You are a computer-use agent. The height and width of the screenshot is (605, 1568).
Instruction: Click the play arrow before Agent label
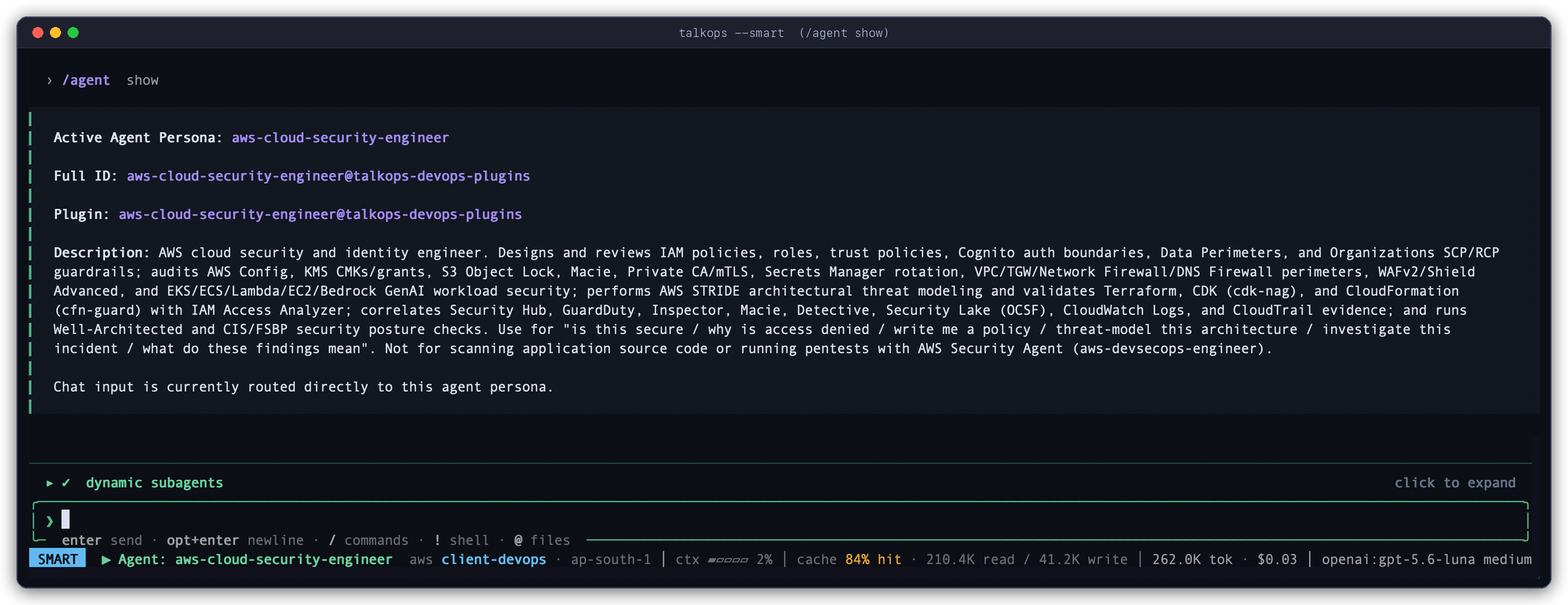(106, 559)
